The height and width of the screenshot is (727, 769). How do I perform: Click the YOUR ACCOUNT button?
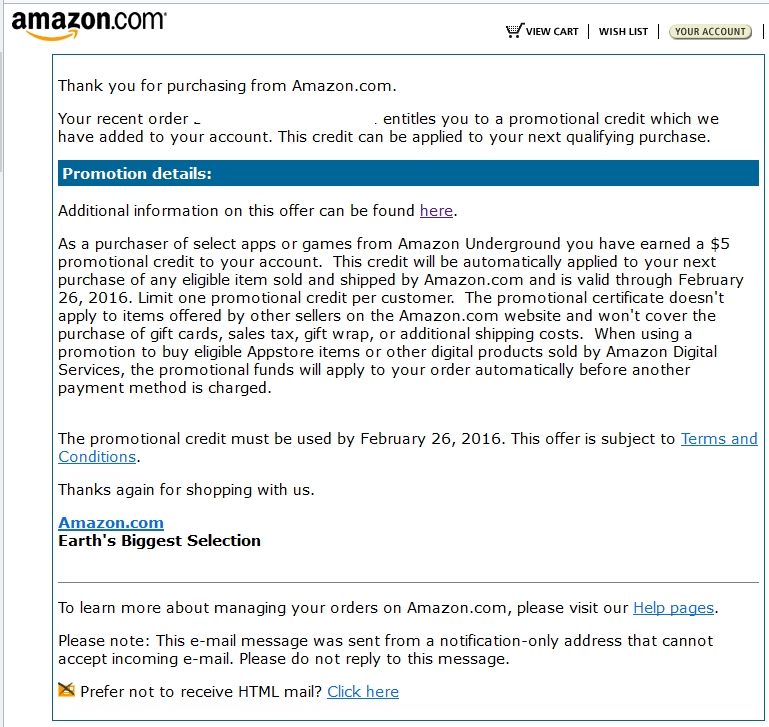710,31
